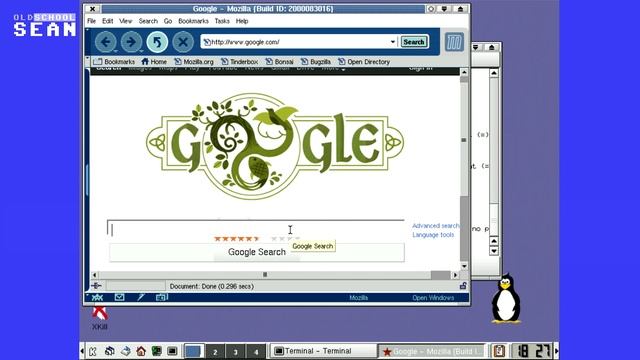Open the Tinderbox bookmark
The image size is (640, 360).
point(240,62)
